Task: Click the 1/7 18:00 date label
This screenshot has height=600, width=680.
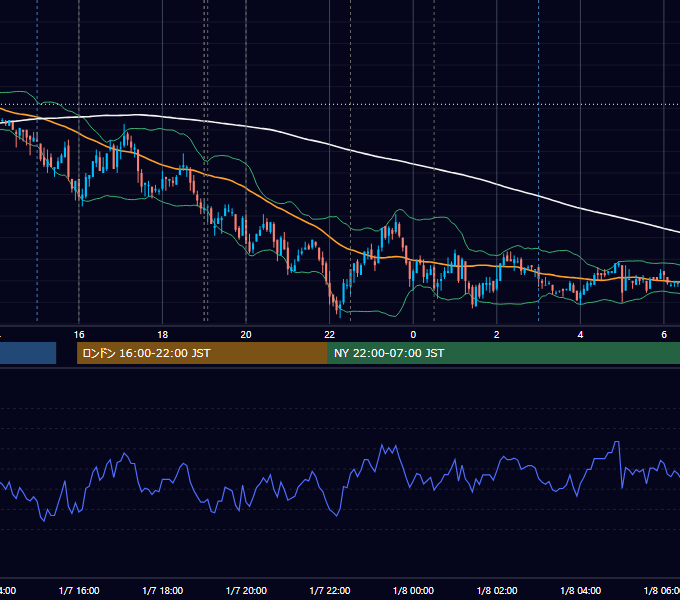Action: pos(163,591)
